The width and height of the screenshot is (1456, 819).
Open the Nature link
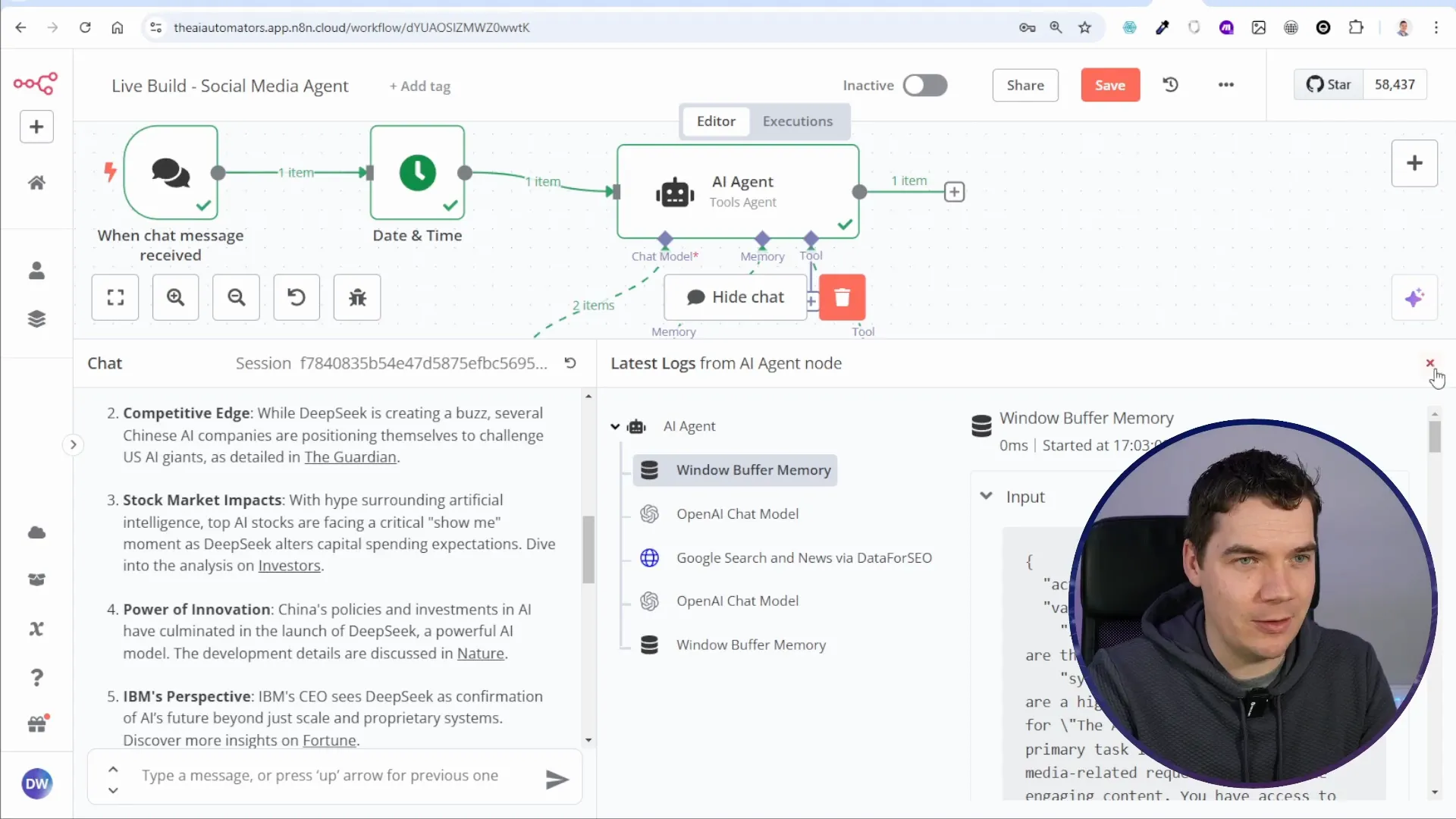click(x=481, y=654)
